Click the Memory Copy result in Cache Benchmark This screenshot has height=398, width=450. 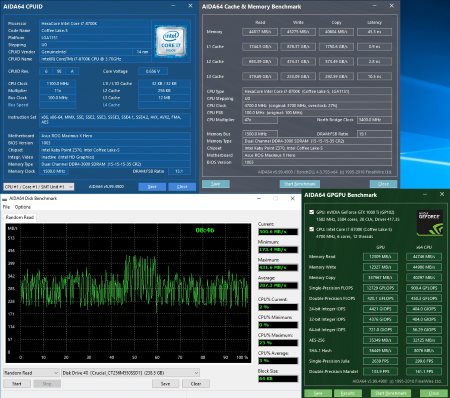pyautogui.click(x=336, y=32)
